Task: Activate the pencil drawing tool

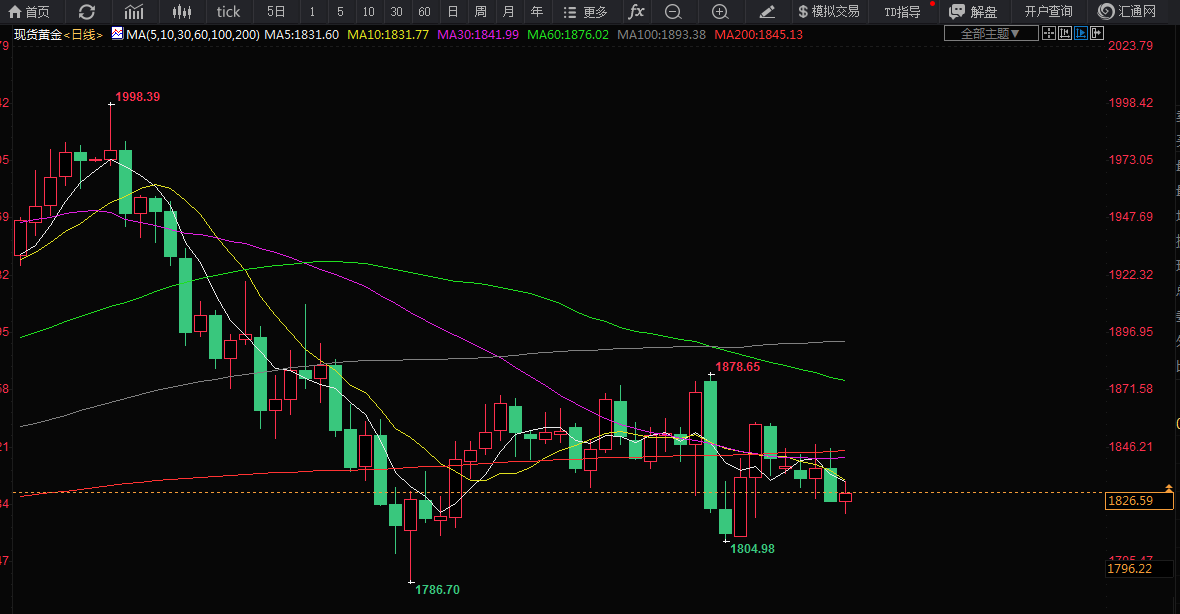Action: coord(767,12)
